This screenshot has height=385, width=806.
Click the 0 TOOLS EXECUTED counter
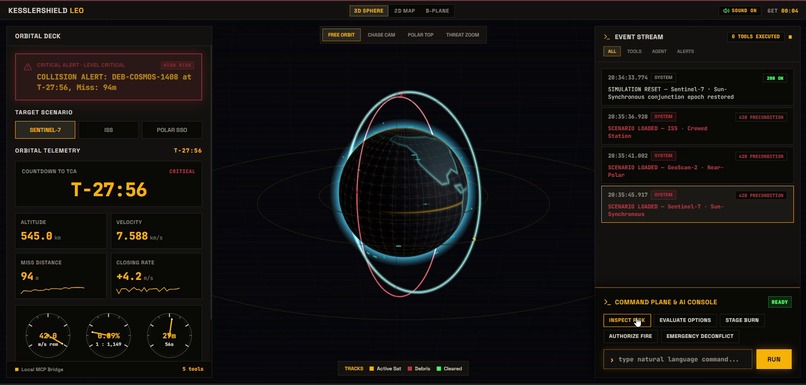(756, 37)
